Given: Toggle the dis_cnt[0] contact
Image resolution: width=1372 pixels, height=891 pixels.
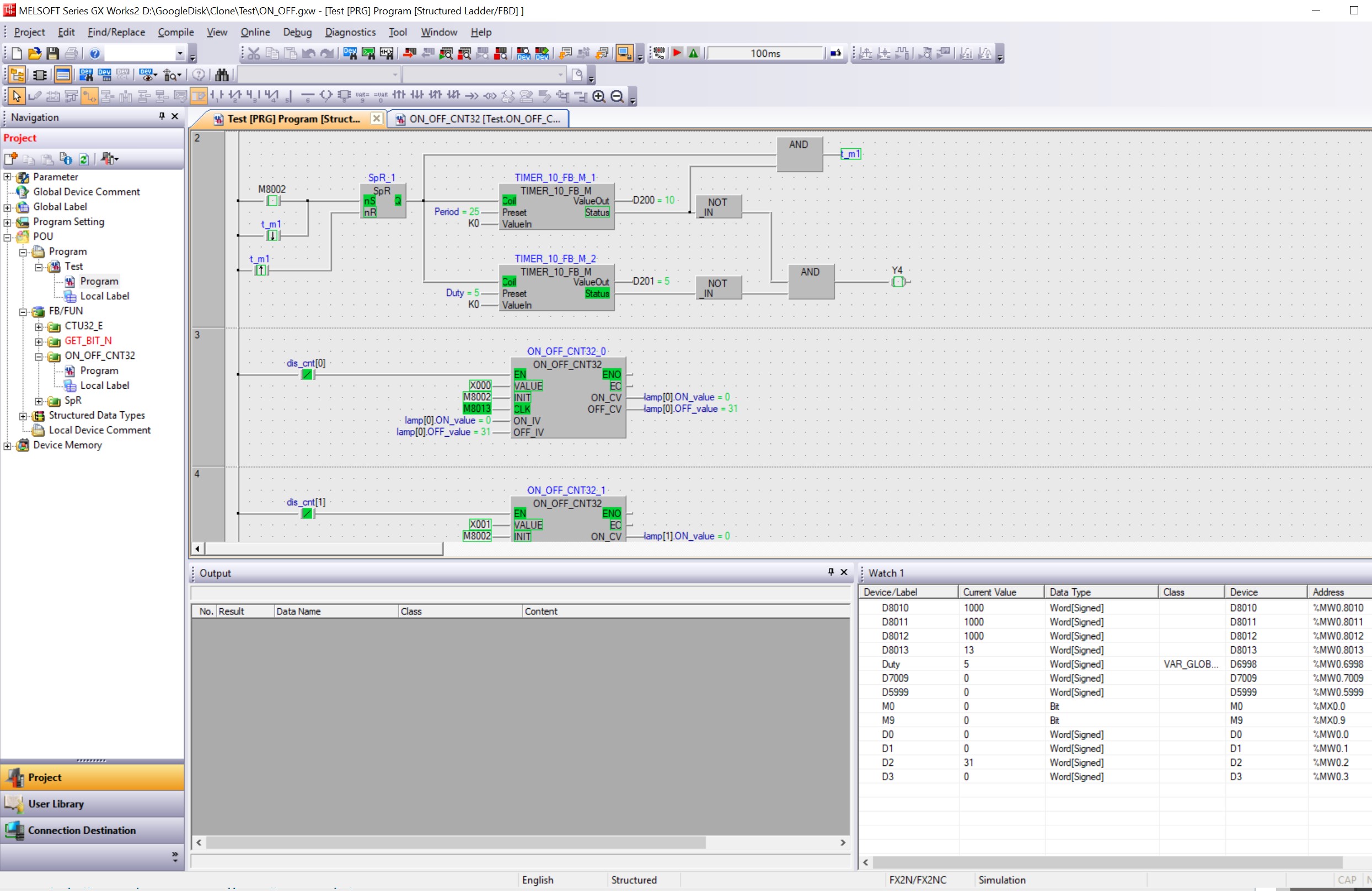Looking at the screenshot, I should (307, 374).
